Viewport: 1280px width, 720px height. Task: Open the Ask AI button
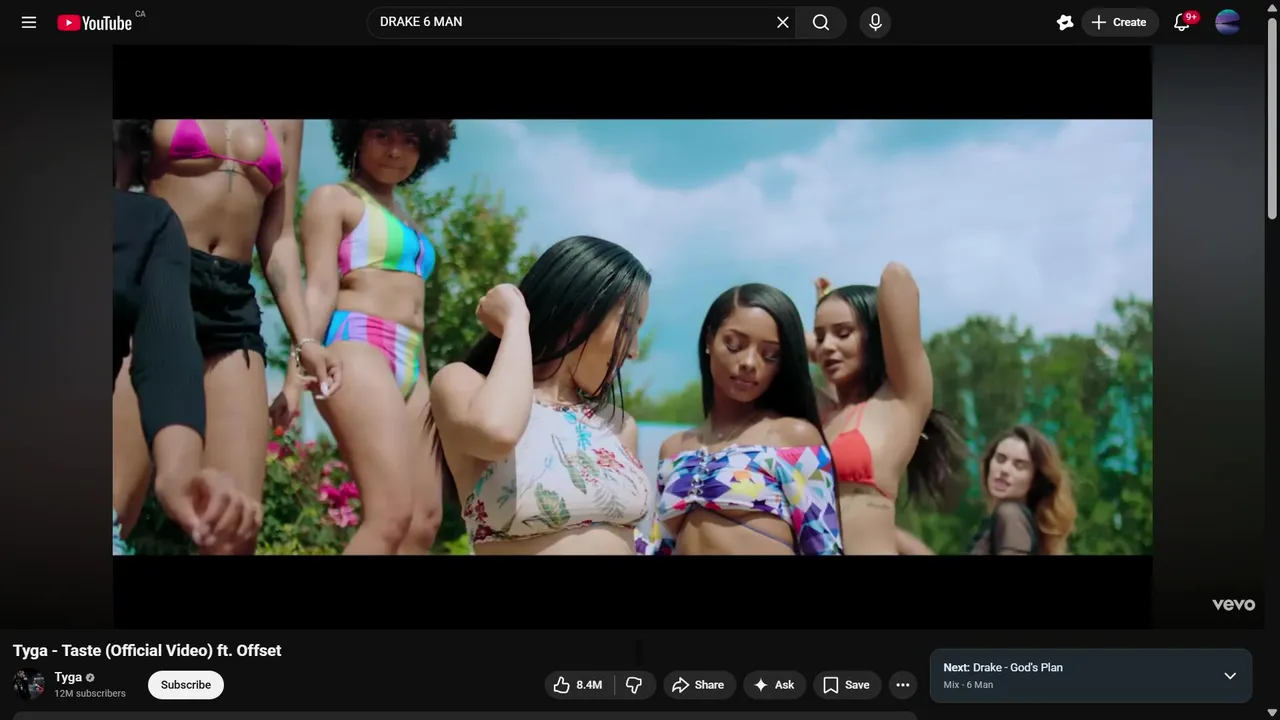click(774, 685)
